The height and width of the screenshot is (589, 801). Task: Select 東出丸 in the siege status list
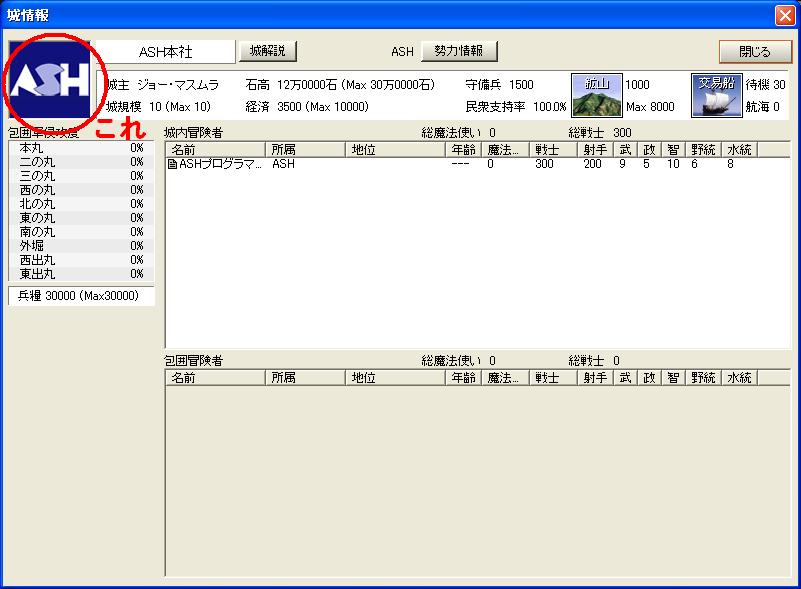[x=80, y=274]
